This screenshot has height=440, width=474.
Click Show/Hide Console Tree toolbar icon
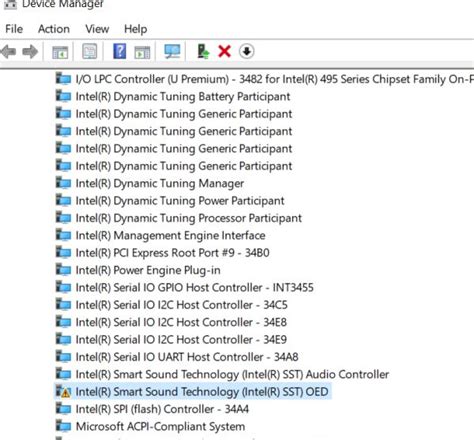[x=60, y=52]
